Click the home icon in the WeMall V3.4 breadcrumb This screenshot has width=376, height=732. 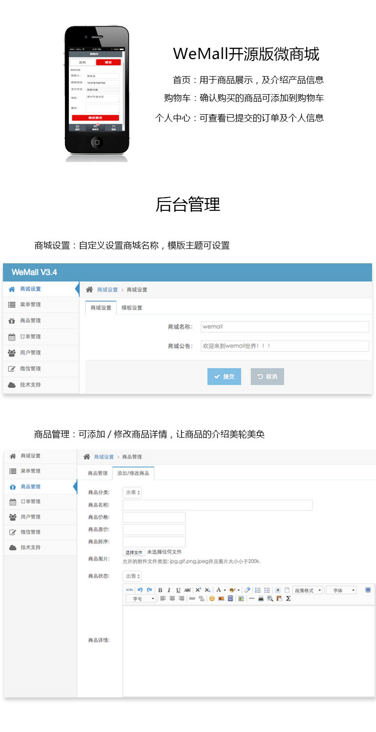coord(89,289)
